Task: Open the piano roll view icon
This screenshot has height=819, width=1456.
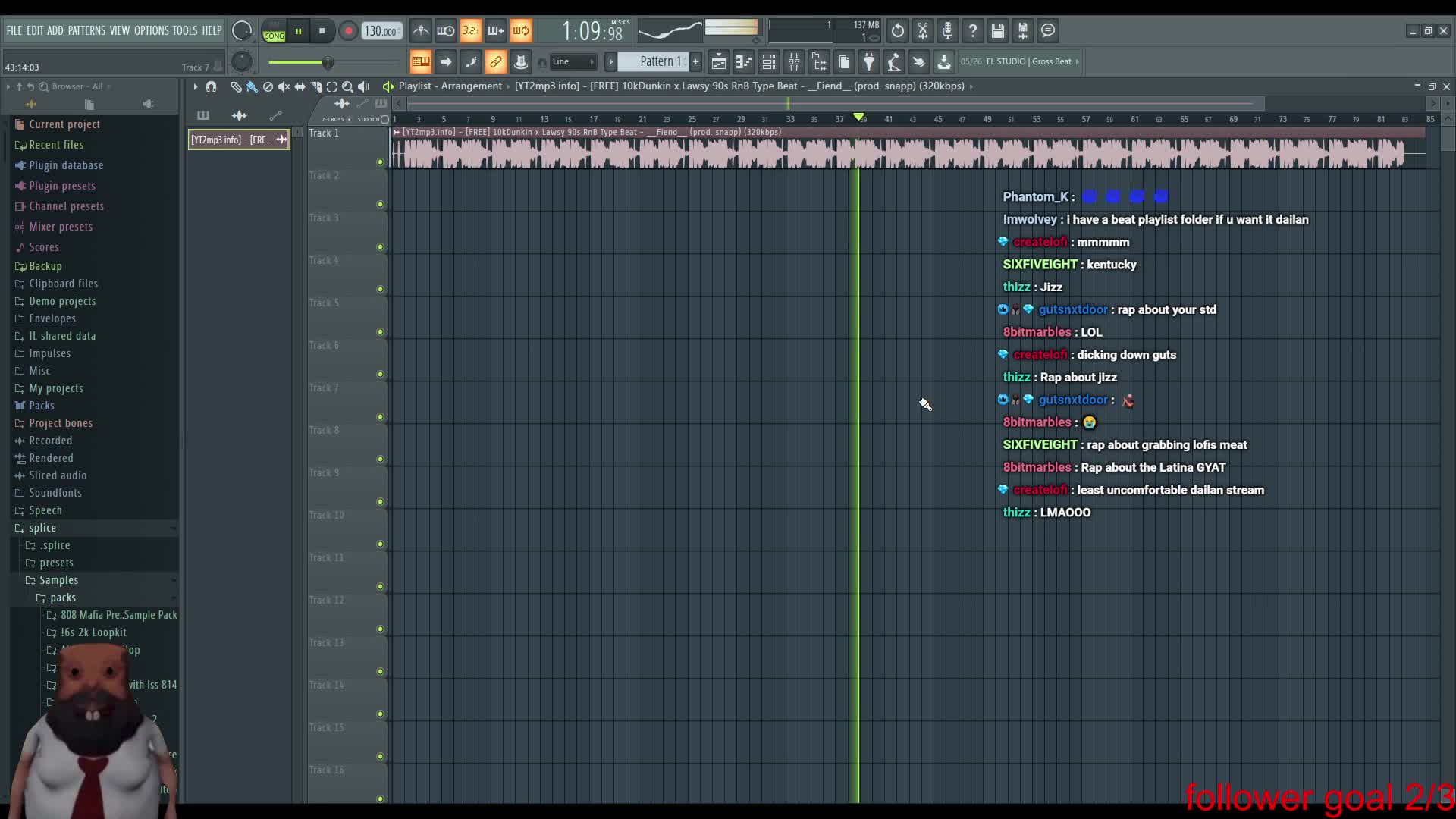Action: coord(744,62)
